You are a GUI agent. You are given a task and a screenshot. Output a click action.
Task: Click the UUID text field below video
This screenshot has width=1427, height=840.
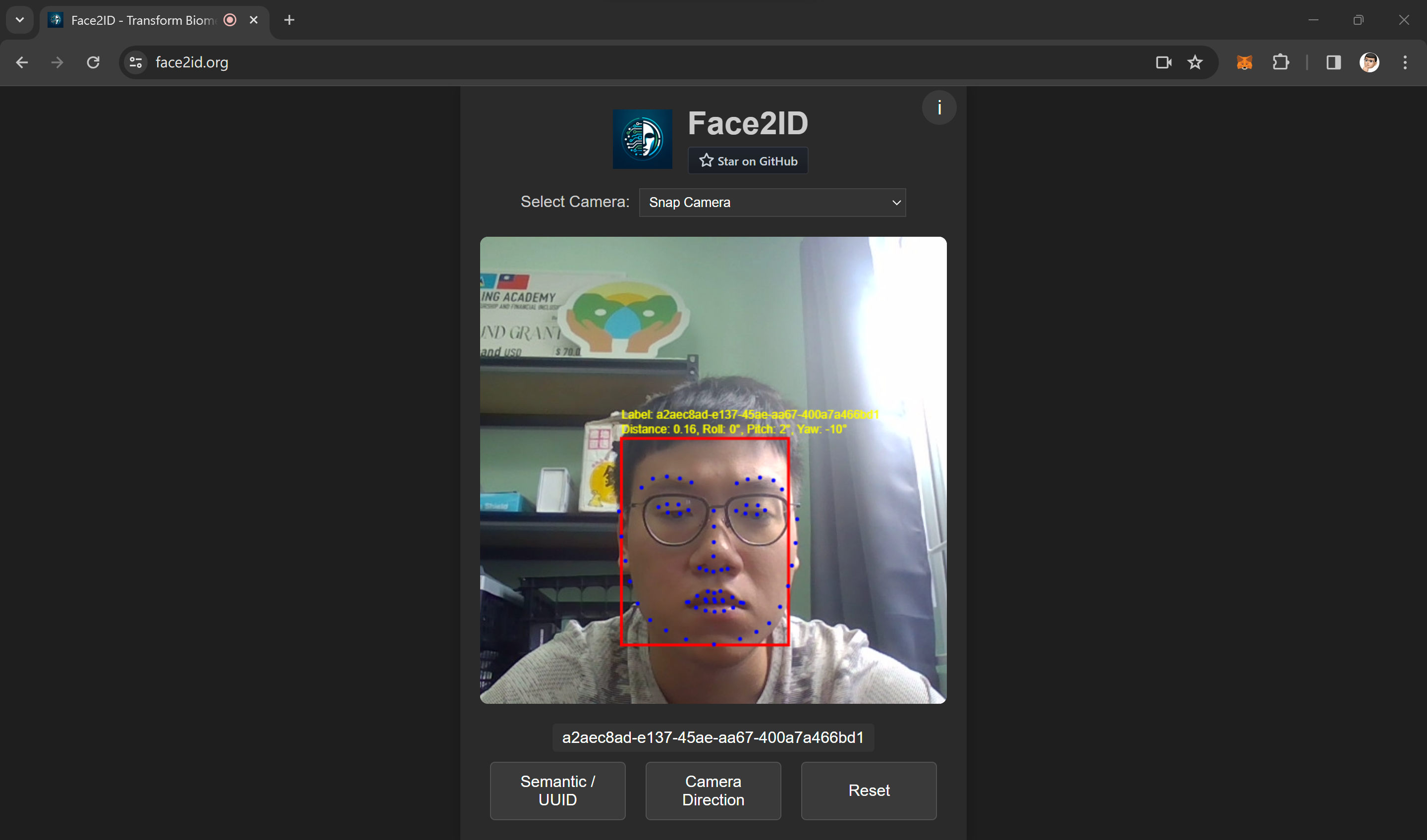pyautogui.click(x=713, y=737)
